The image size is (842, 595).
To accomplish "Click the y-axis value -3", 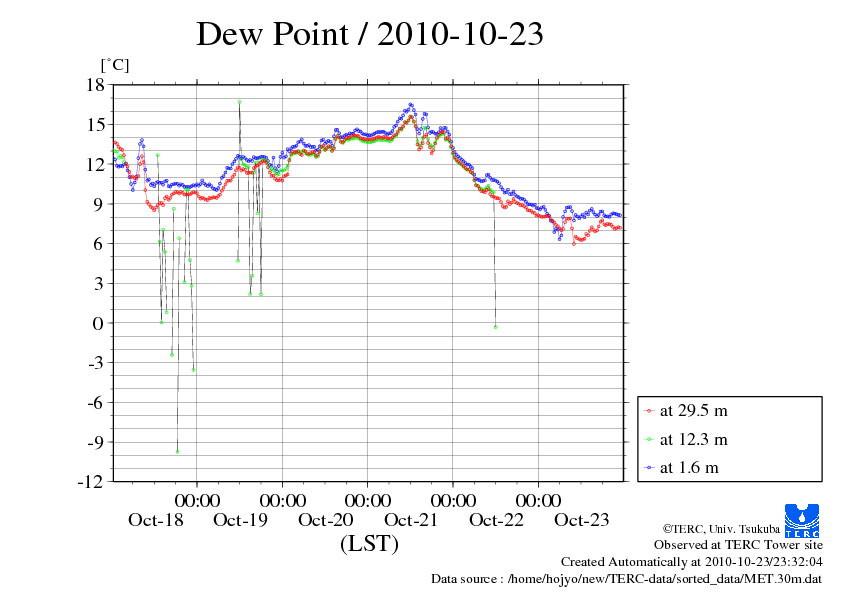I will pos(96,362).
